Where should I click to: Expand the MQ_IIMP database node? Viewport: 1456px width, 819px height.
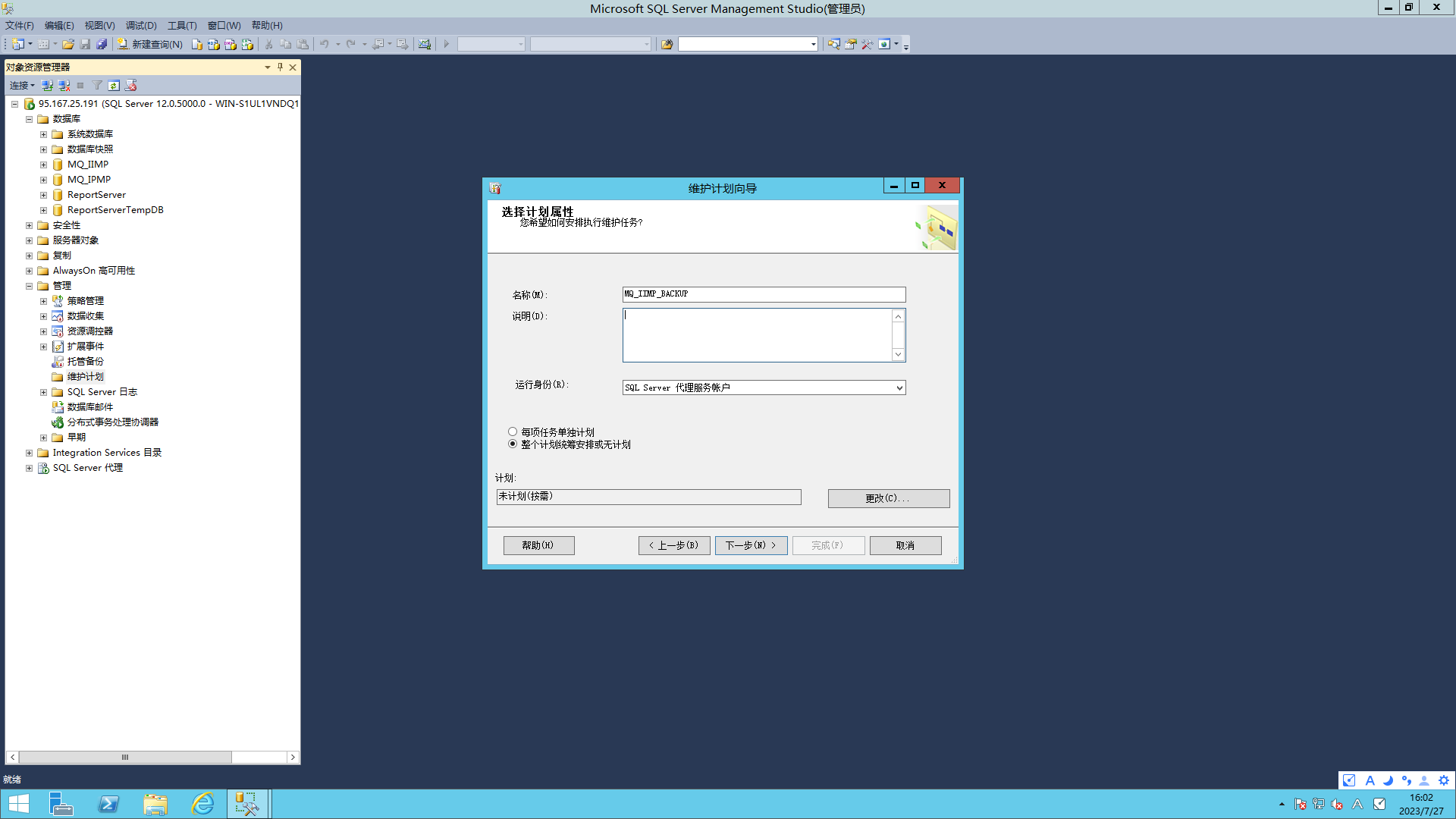click(x=43, y=165)
